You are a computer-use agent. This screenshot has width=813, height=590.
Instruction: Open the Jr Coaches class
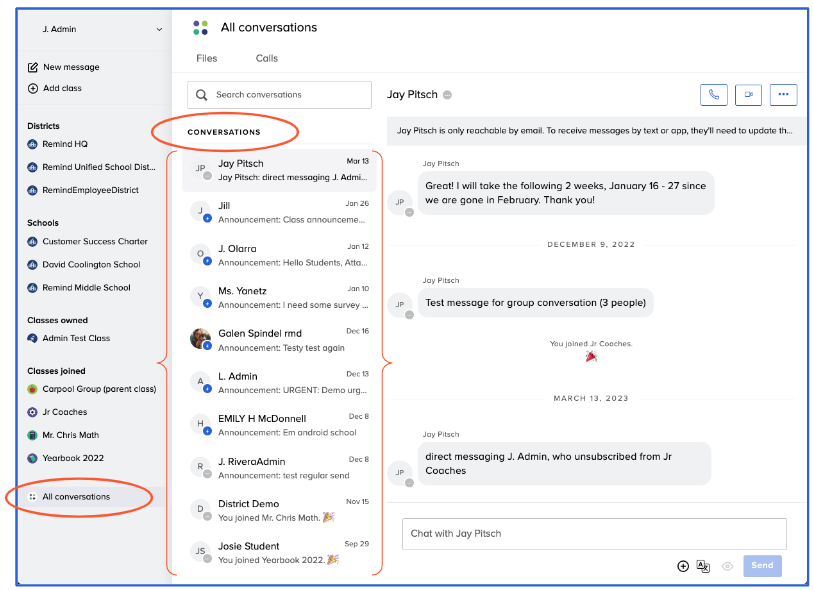click(64, 412)
